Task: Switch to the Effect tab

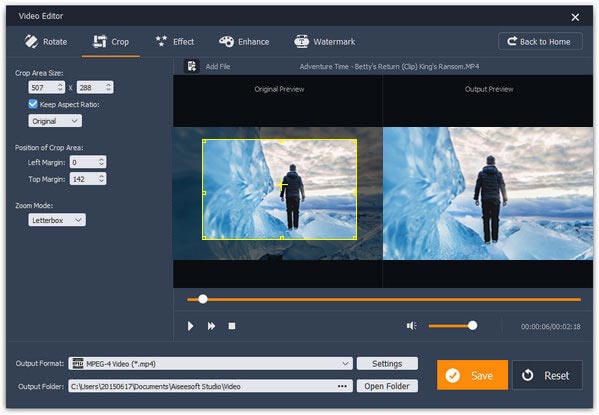Action: click(x=175, y=42)
